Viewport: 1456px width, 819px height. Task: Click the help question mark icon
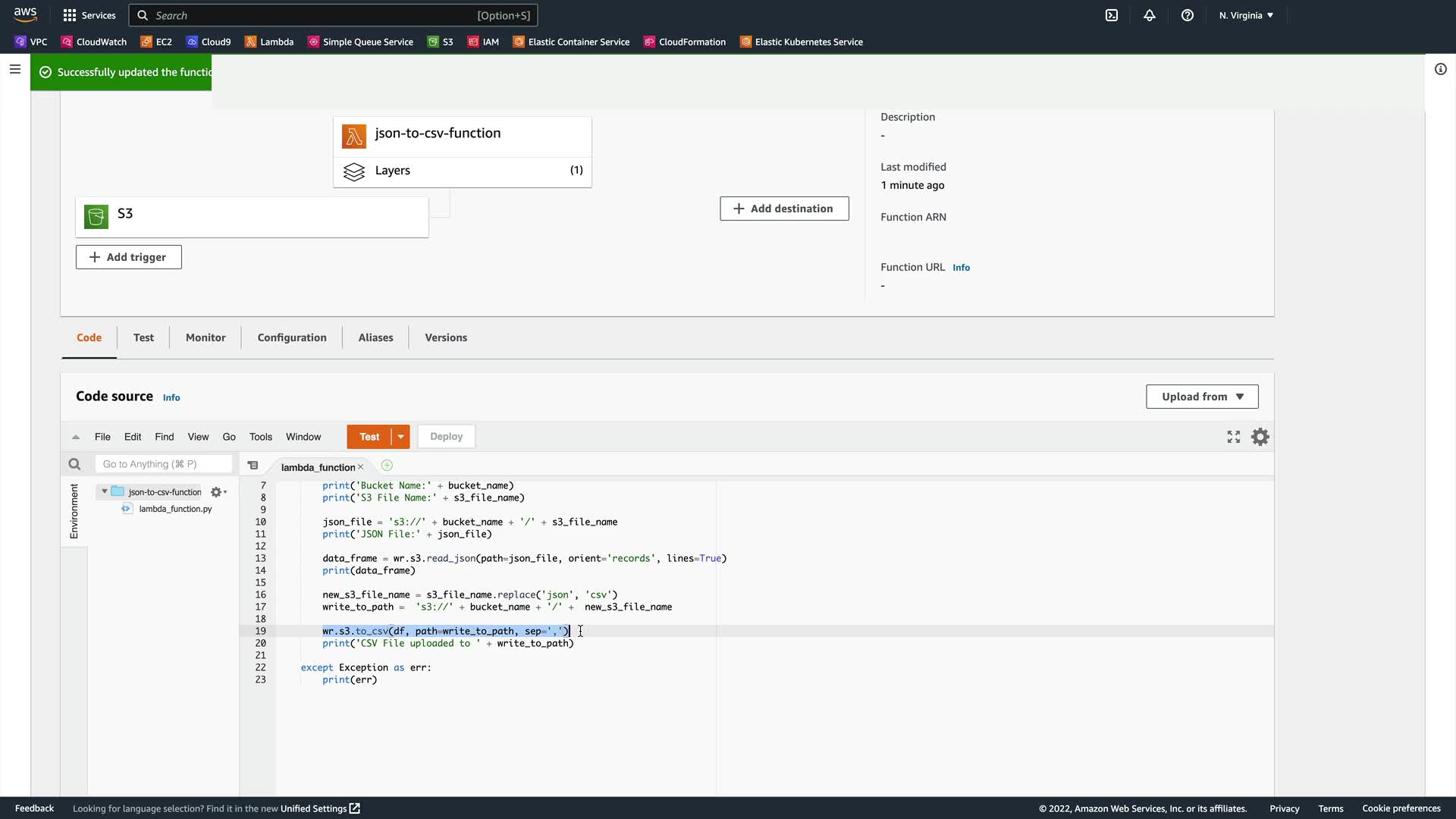tap(1188, 15)
